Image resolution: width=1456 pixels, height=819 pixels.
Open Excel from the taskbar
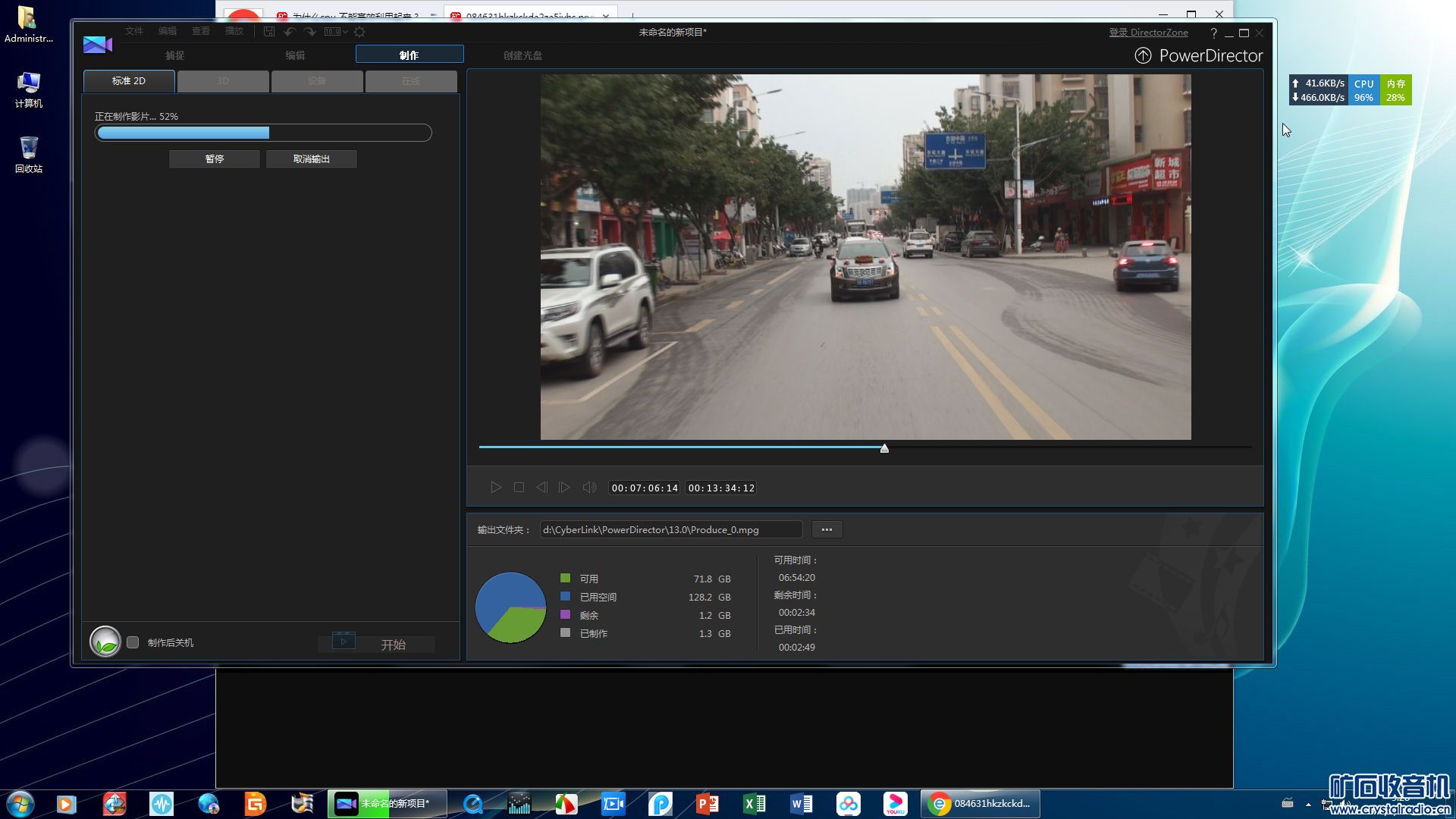tap(754, 803)
